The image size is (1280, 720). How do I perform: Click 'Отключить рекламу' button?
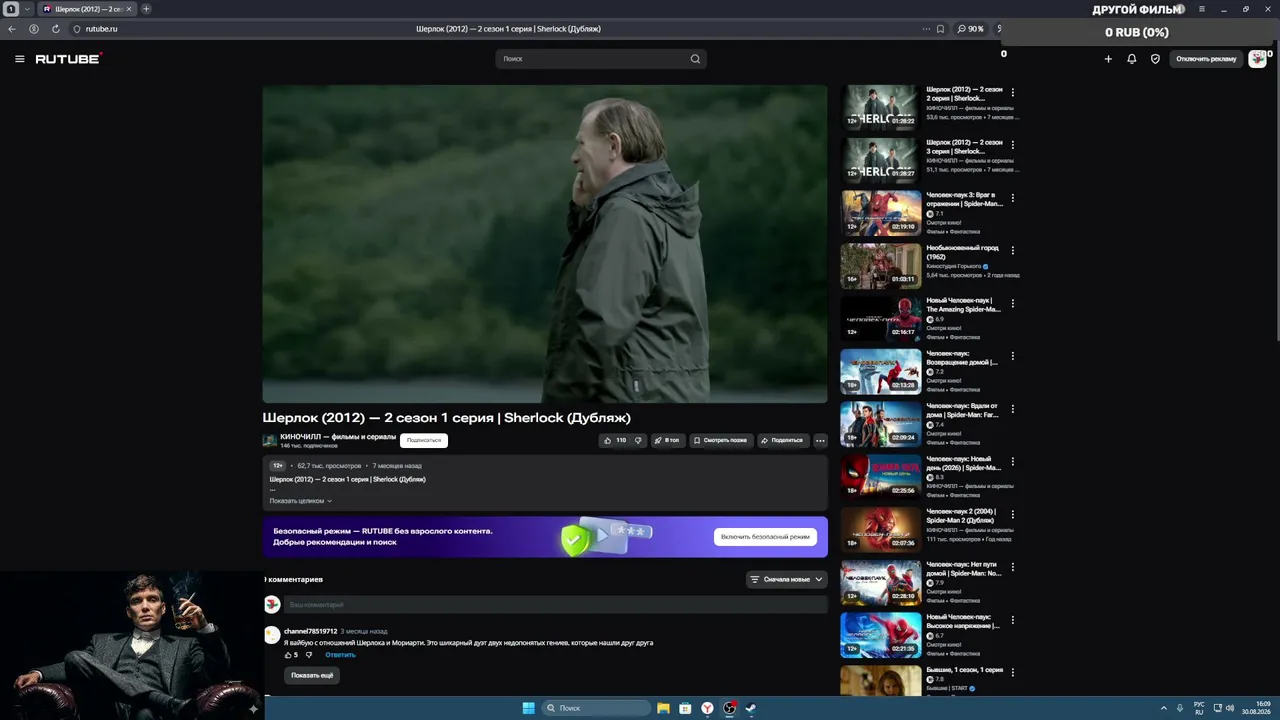[1206, 59]
